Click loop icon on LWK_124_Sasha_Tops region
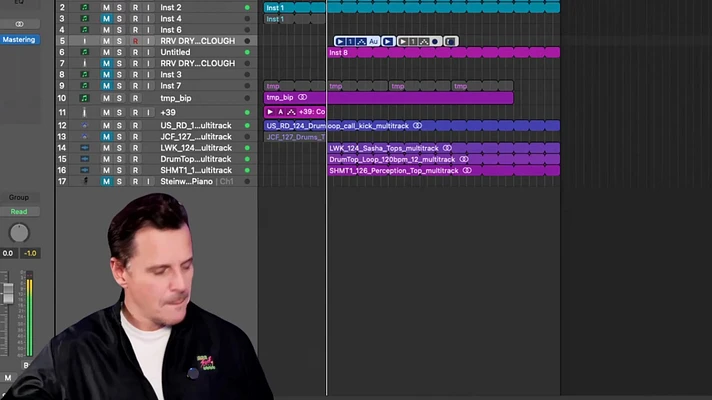This screenshot has height=400, width=712. pyautogui.click(x=447, y=148)
